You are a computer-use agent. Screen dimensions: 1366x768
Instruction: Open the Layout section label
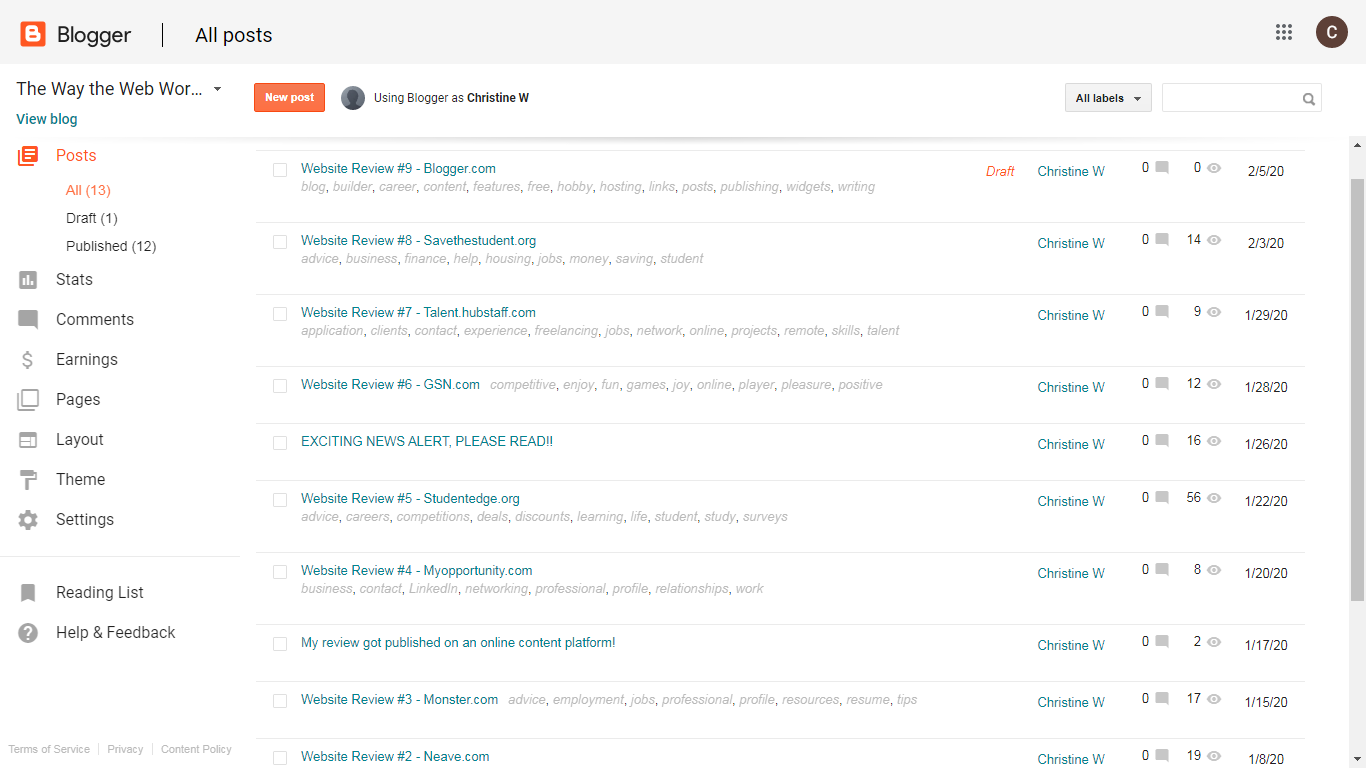click(80, 440)
